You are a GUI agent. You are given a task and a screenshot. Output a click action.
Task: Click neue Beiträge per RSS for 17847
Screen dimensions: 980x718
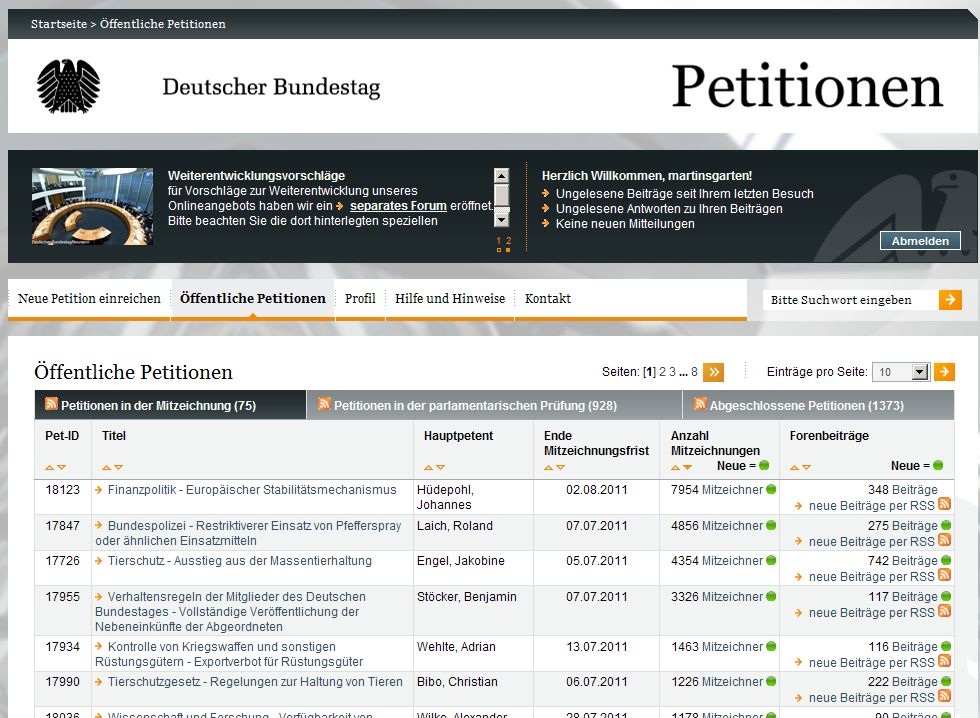871,542
